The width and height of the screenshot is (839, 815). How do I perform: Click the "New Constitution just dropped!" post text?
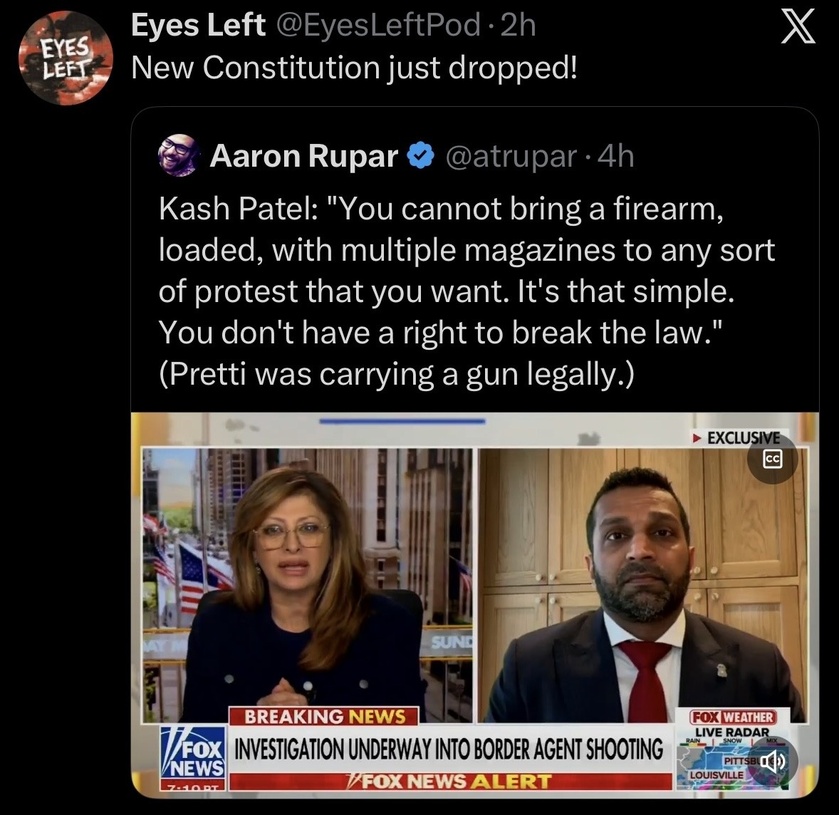coord(355,68)
